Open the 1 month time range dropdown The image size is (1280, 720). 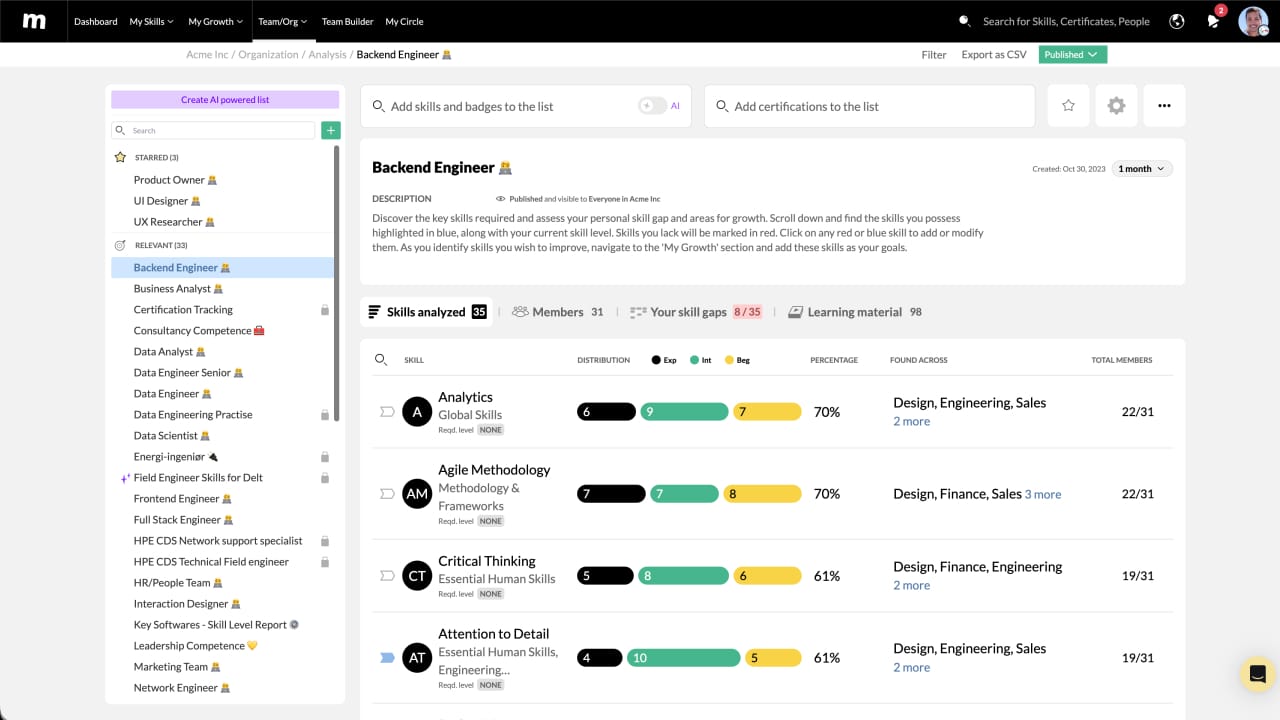pos(1141,169)
